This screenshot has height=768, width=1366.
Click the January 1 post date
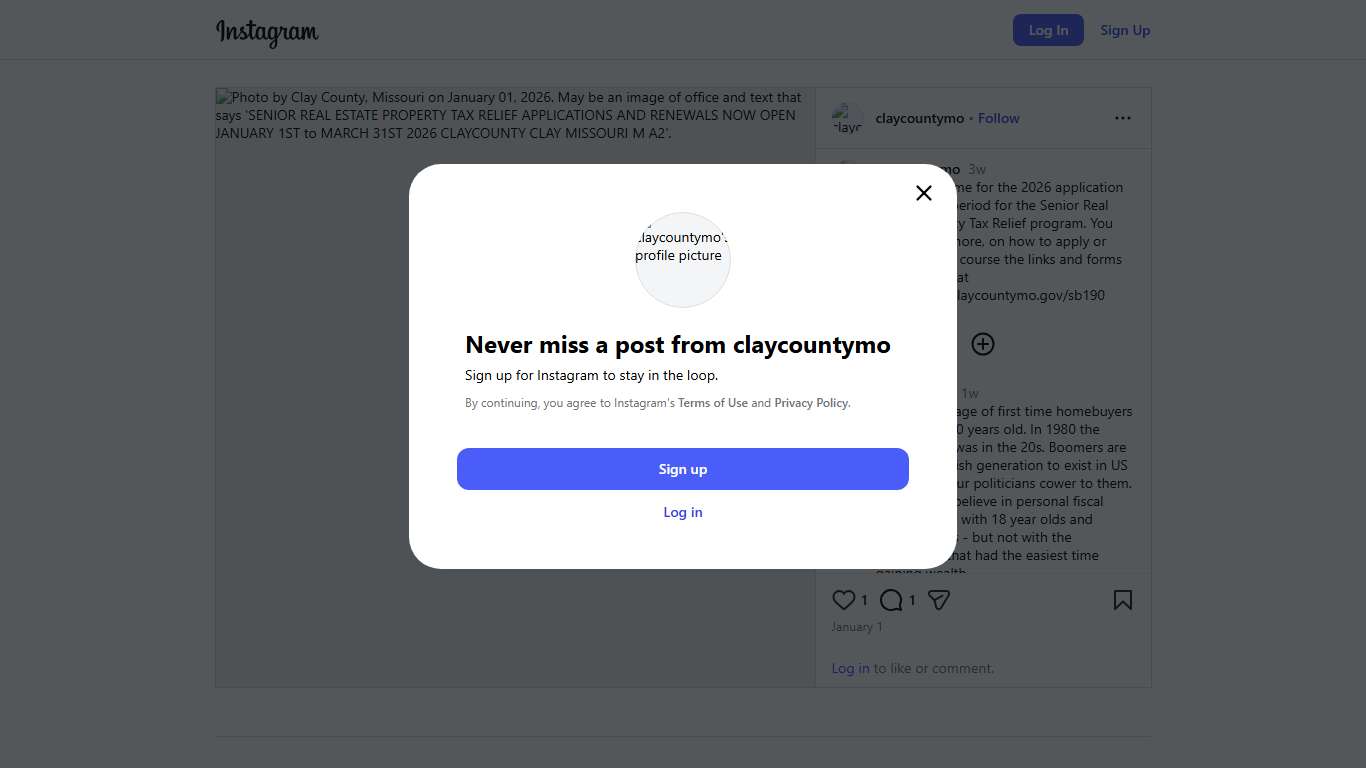point(857,627)
